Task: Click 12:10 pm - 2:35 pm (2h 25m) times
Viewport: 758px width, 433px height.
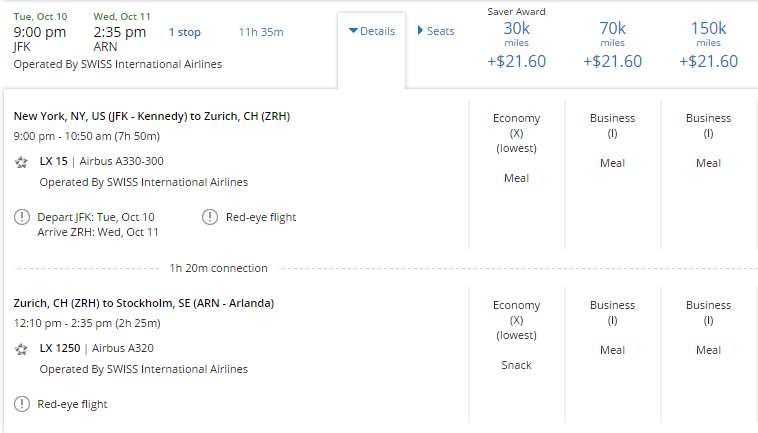Action: point(87,323)
